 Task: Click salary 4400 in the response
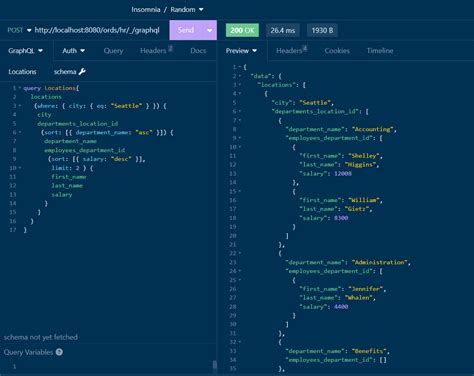341,307
